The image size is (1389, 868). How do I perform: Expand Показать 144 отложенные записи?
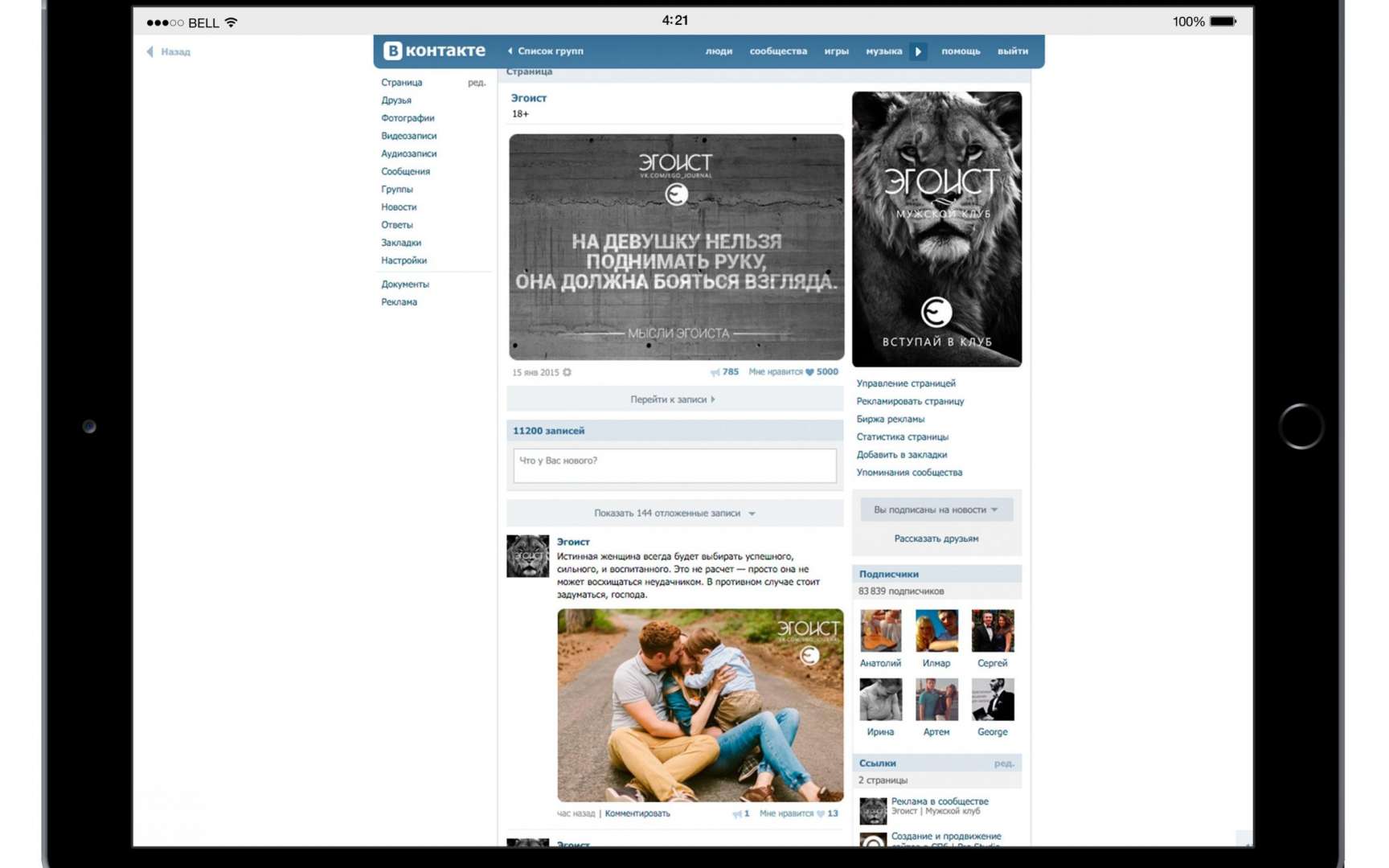tap(674, 513)
